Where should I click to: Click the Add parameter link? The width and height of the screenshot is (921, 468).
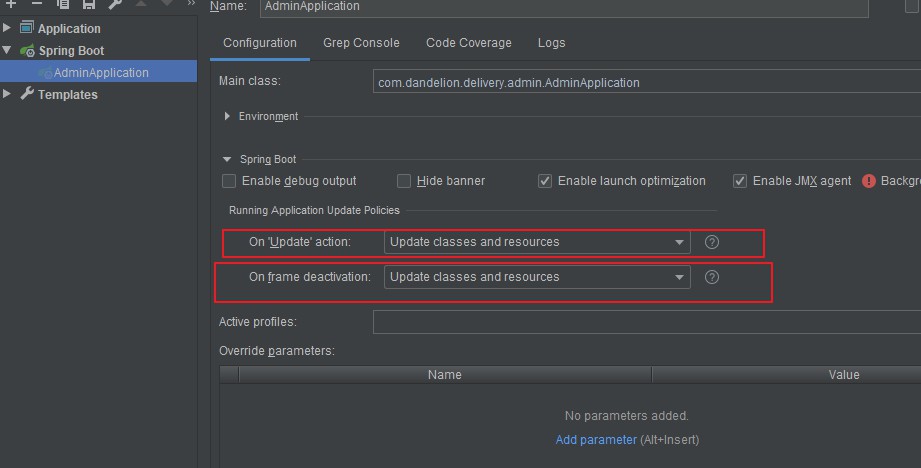596,440
